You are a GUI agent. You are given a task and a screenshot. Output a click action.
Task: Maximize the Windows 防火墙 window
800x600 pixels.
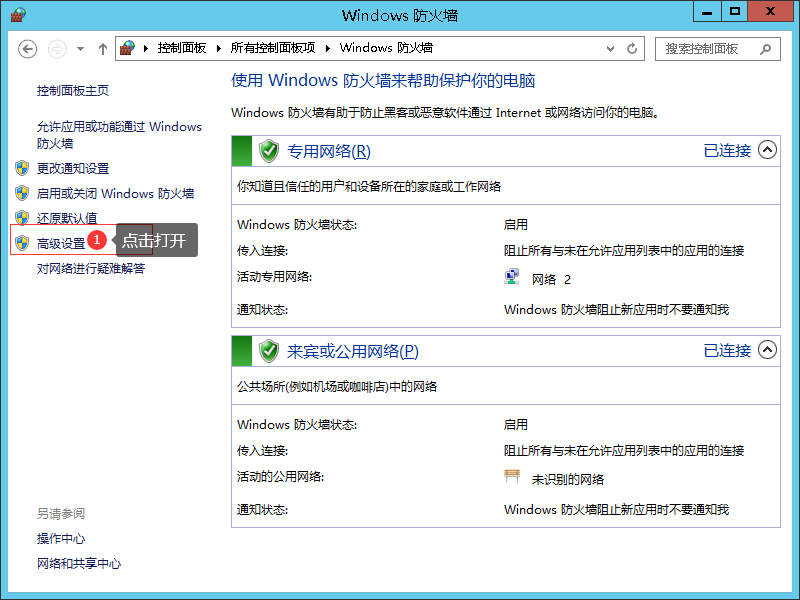click(735, 11)
